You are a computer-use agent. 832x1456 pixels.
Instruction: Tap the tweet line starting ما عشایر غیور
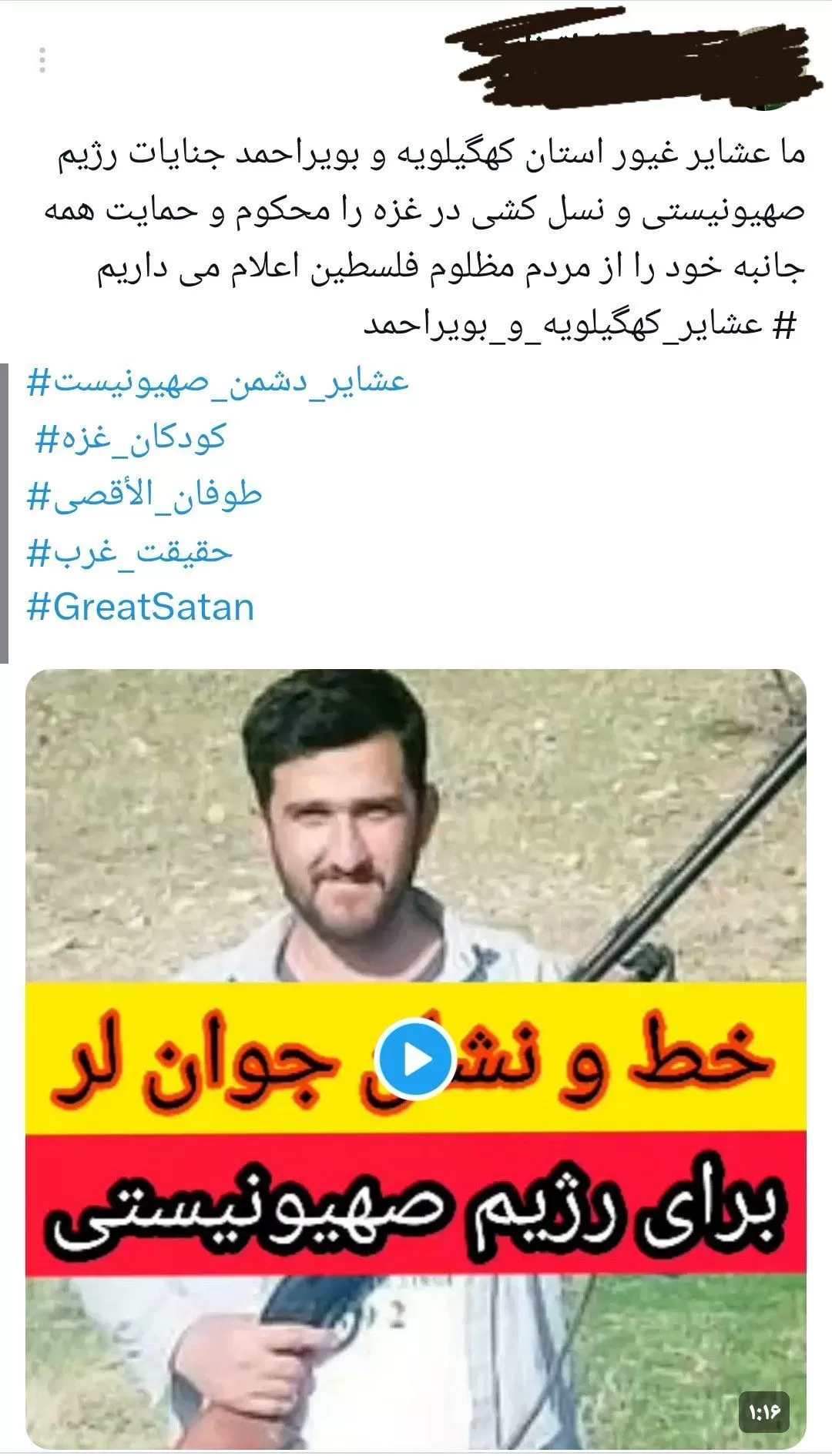[x=433, y=154]
